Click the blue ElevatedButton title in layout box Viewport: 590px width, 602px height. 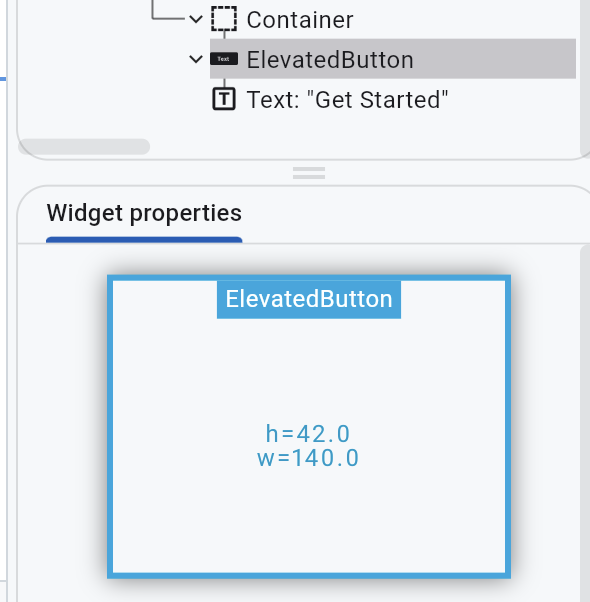309,299
